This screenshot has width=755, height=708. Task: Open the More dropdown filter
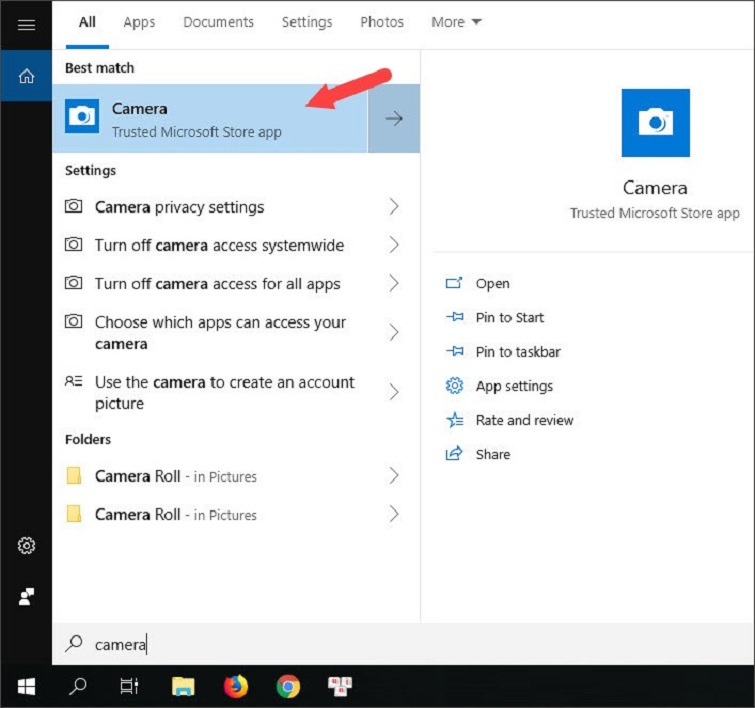point(456,22)
